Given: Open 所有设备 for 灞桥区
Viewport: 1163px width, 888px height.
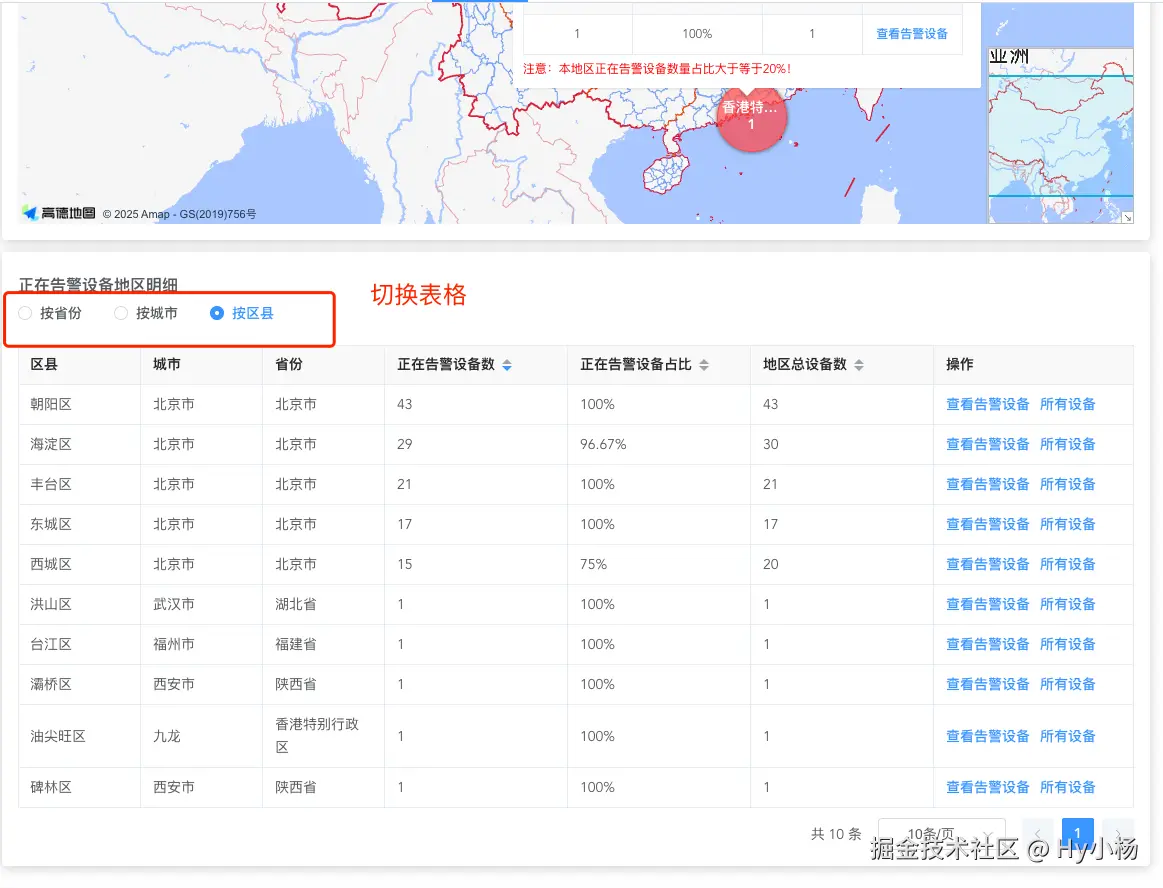Looking at the screenshot, I should [x=1067, y=685].
